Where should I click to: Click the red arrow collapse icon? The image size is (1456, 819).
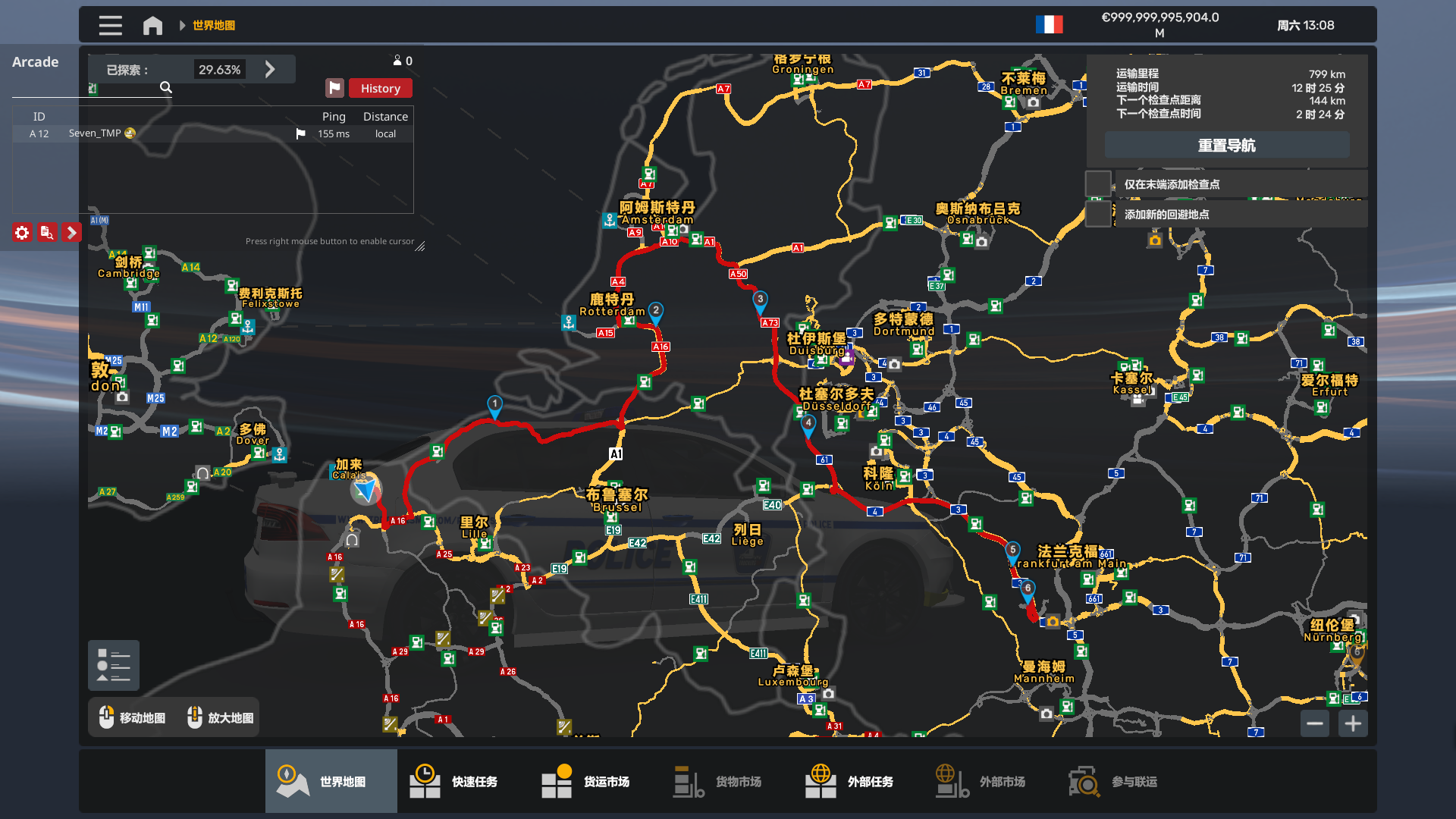71,233
